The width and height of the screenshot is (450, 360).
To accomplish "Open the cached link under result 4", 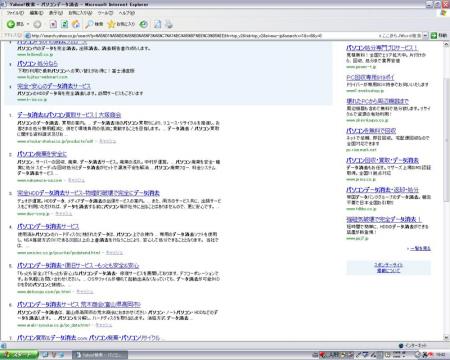I will [114, 253].
